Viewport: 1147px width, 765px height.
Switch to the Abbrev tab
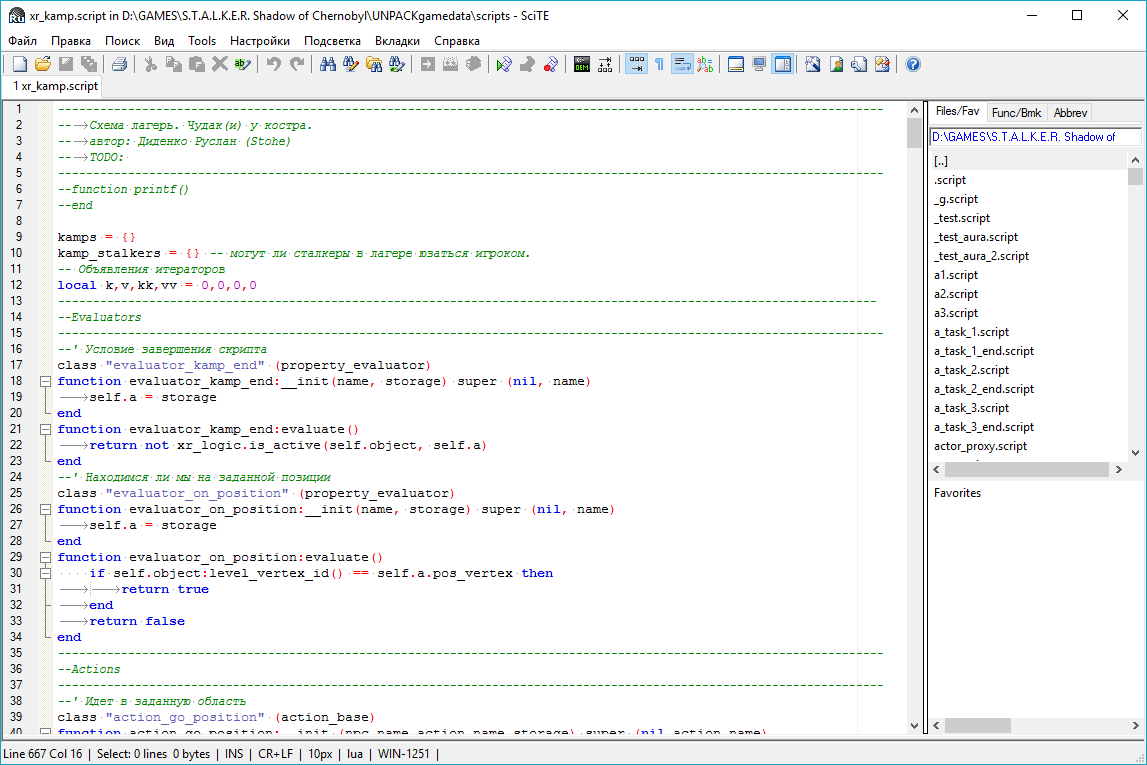1070,113
